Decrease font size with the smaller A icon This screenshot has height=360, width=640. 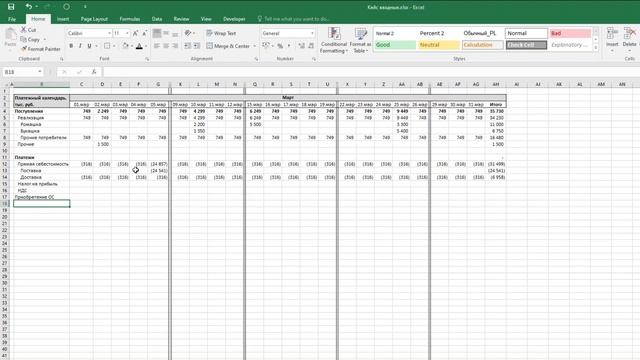point(144,33)
